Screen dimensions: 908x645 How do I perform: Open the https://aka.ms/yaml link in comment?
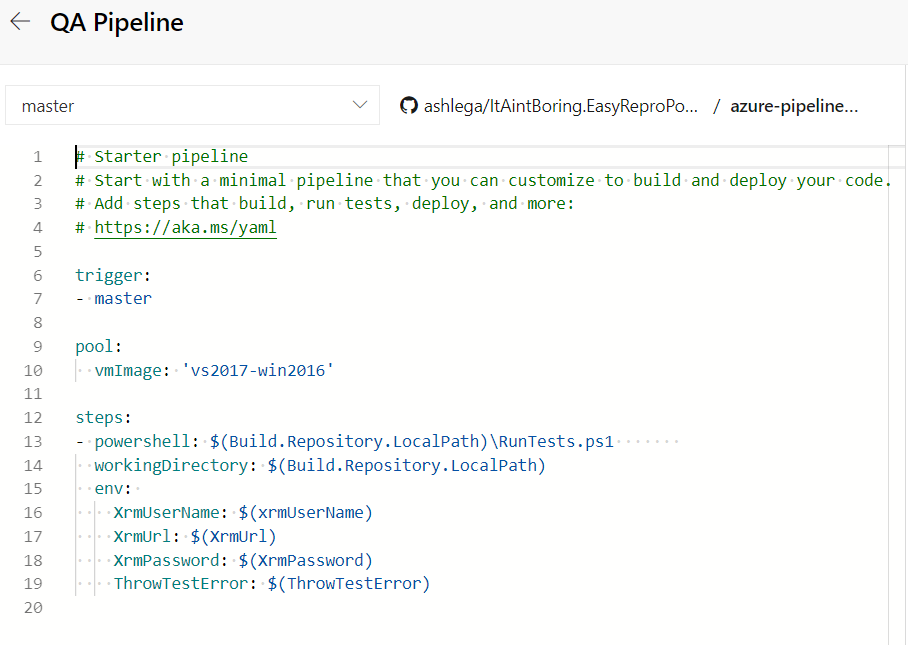click(185, 228)
